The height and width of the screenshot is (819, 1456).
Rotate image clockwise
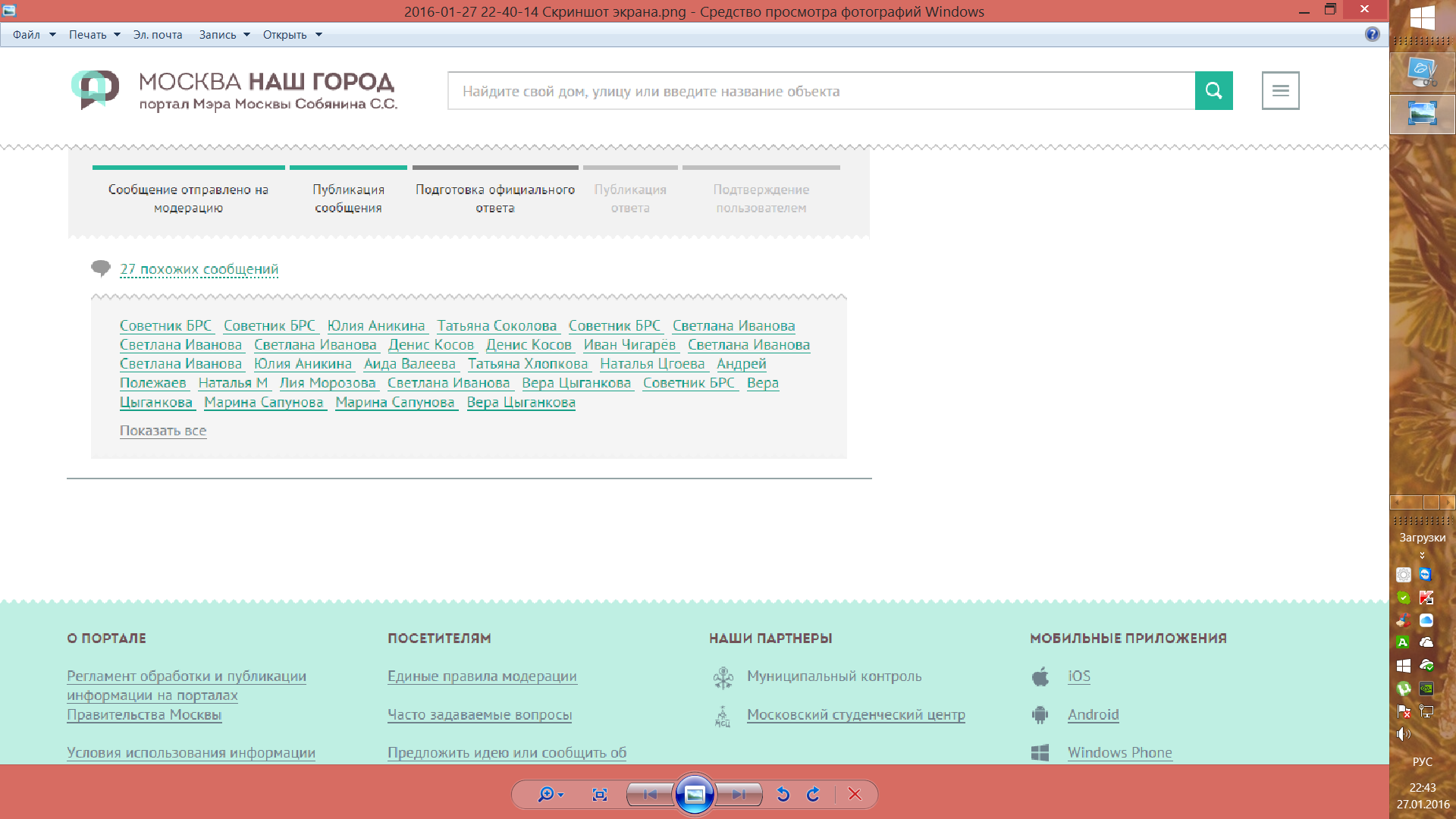(x=813, y=794)
